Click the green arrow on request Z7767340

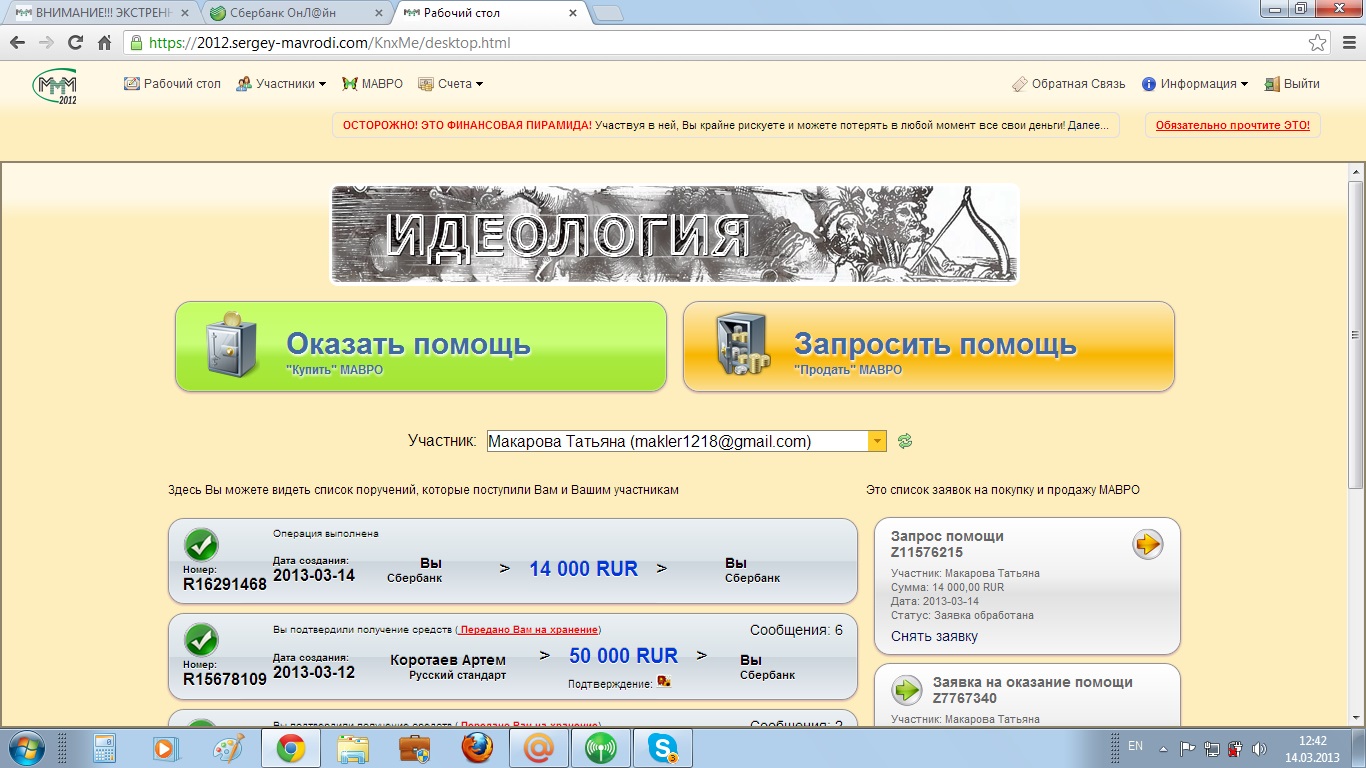(x=907, y=690)
